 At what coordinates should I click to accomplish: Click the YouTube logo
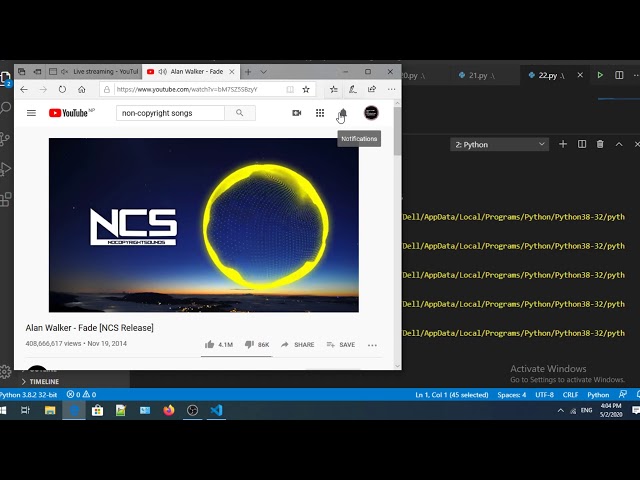(x=71, y=113)
